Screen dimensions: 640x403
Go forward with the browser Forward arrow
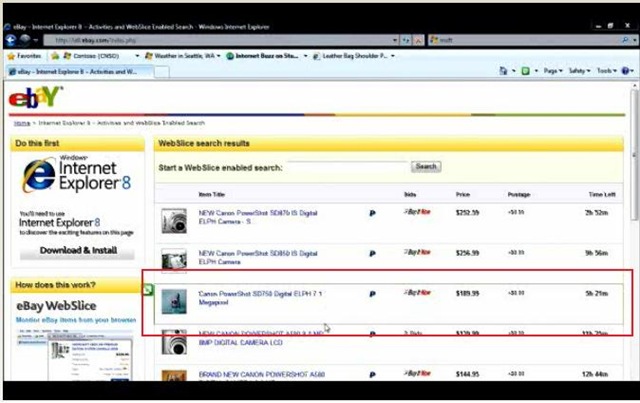[x=25, y=40]
